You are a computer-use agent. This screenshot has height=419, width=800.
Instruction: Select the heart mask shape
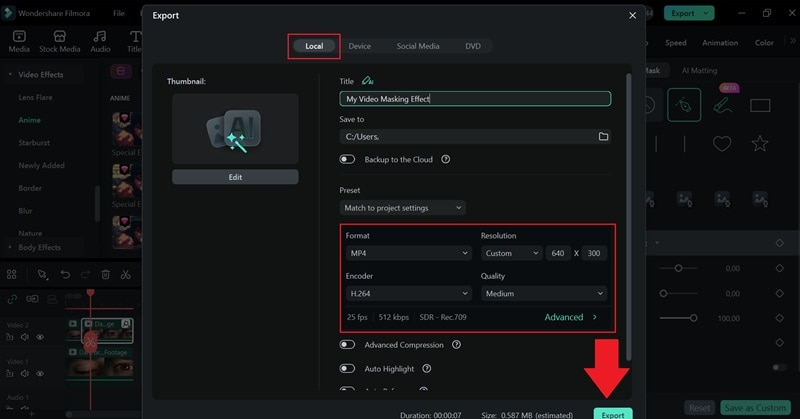tap(721, 143)
